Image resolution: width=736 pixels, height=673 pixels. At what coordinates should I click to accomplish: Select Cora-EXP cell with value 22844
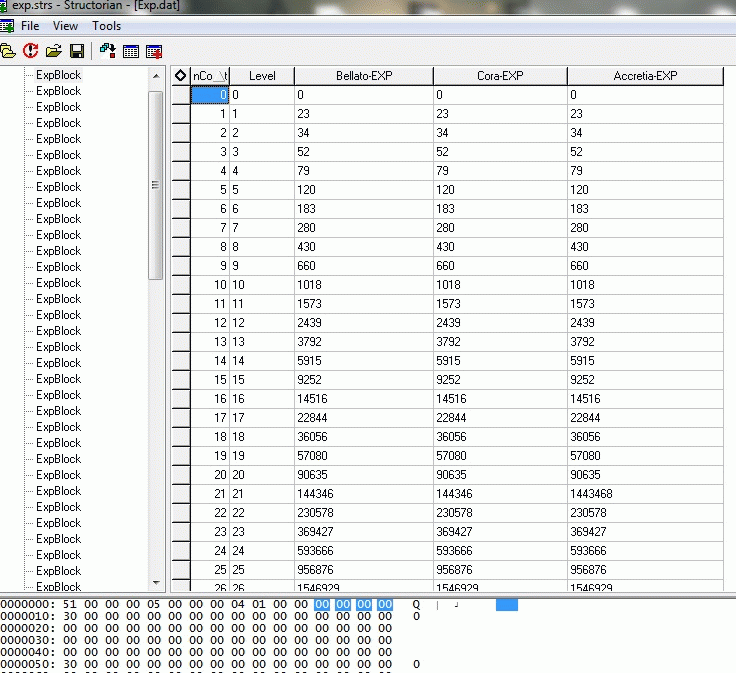coord(500,418)
